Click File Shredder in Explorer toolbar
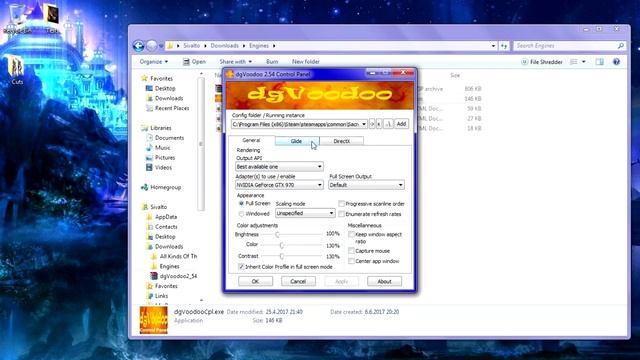Viewport: 640px width, 360px height. tap(542, 62)
